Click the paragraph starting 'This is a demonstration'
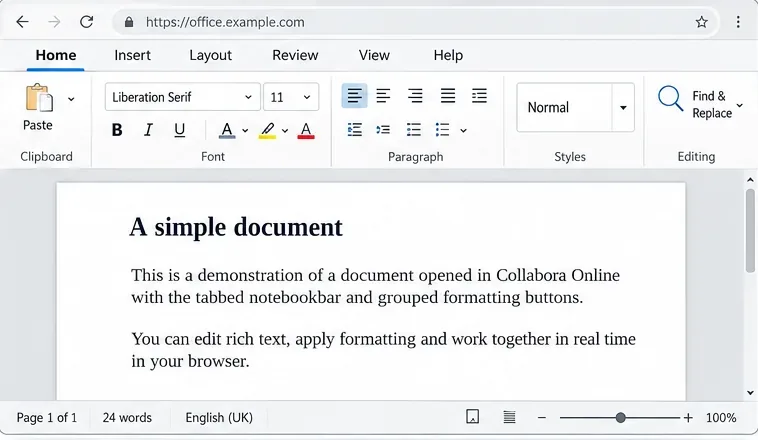 tap(375, 286)
